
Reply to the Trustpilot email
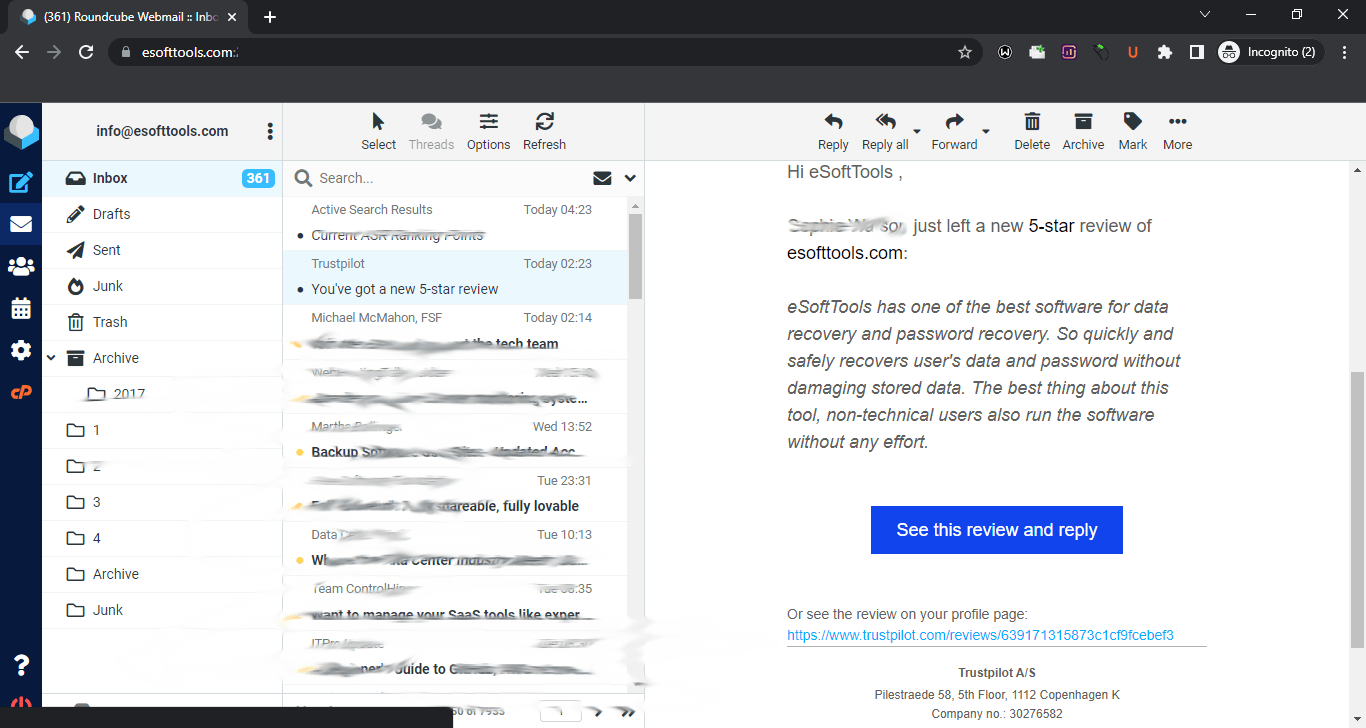833,131
